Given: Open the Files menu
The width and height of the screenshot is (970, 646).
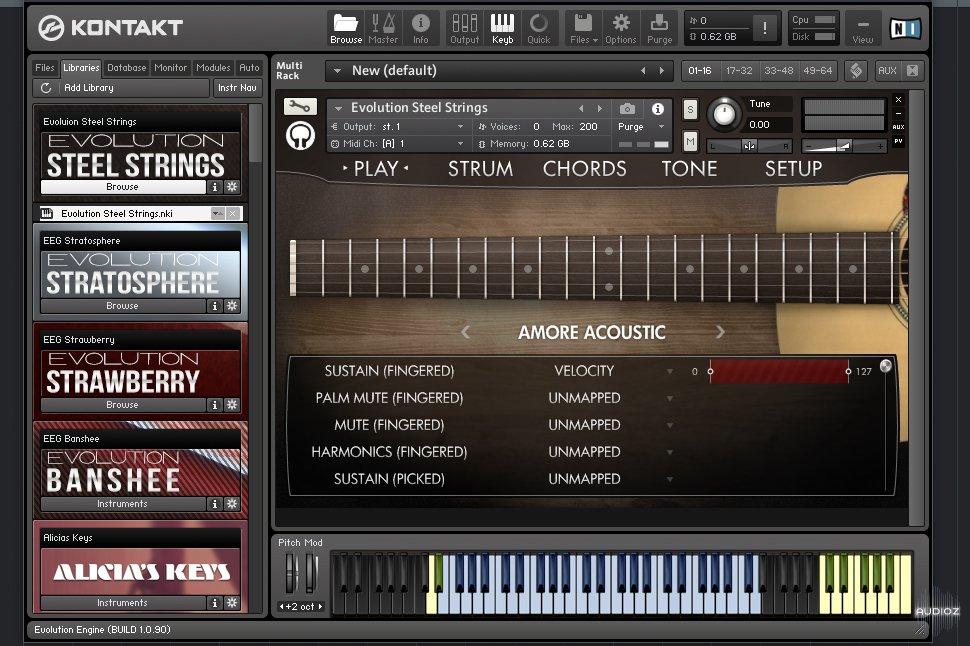Looking at the screenshot, I should (583, 28).
